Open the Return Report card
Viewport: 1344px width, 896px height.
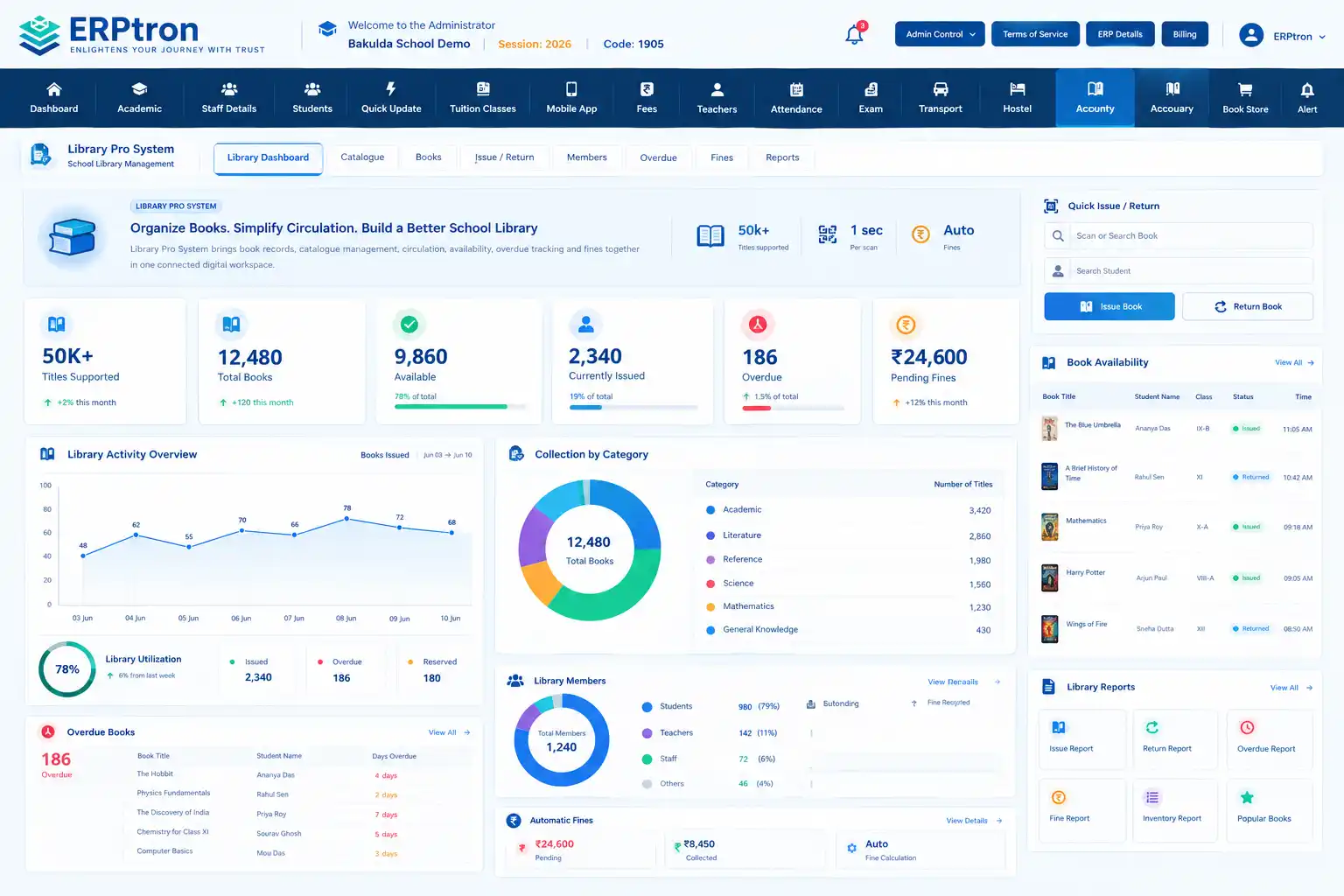tap(1175, 739)
